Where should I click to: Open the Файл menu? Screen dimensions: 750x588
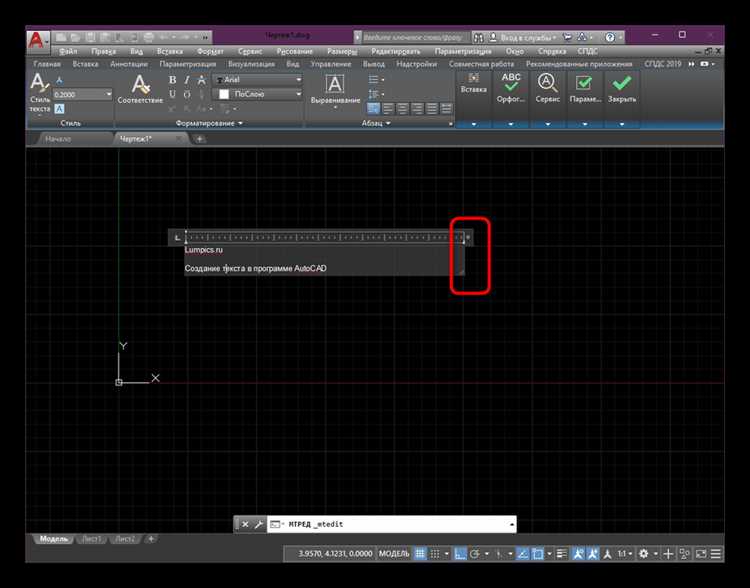(68, 51)
